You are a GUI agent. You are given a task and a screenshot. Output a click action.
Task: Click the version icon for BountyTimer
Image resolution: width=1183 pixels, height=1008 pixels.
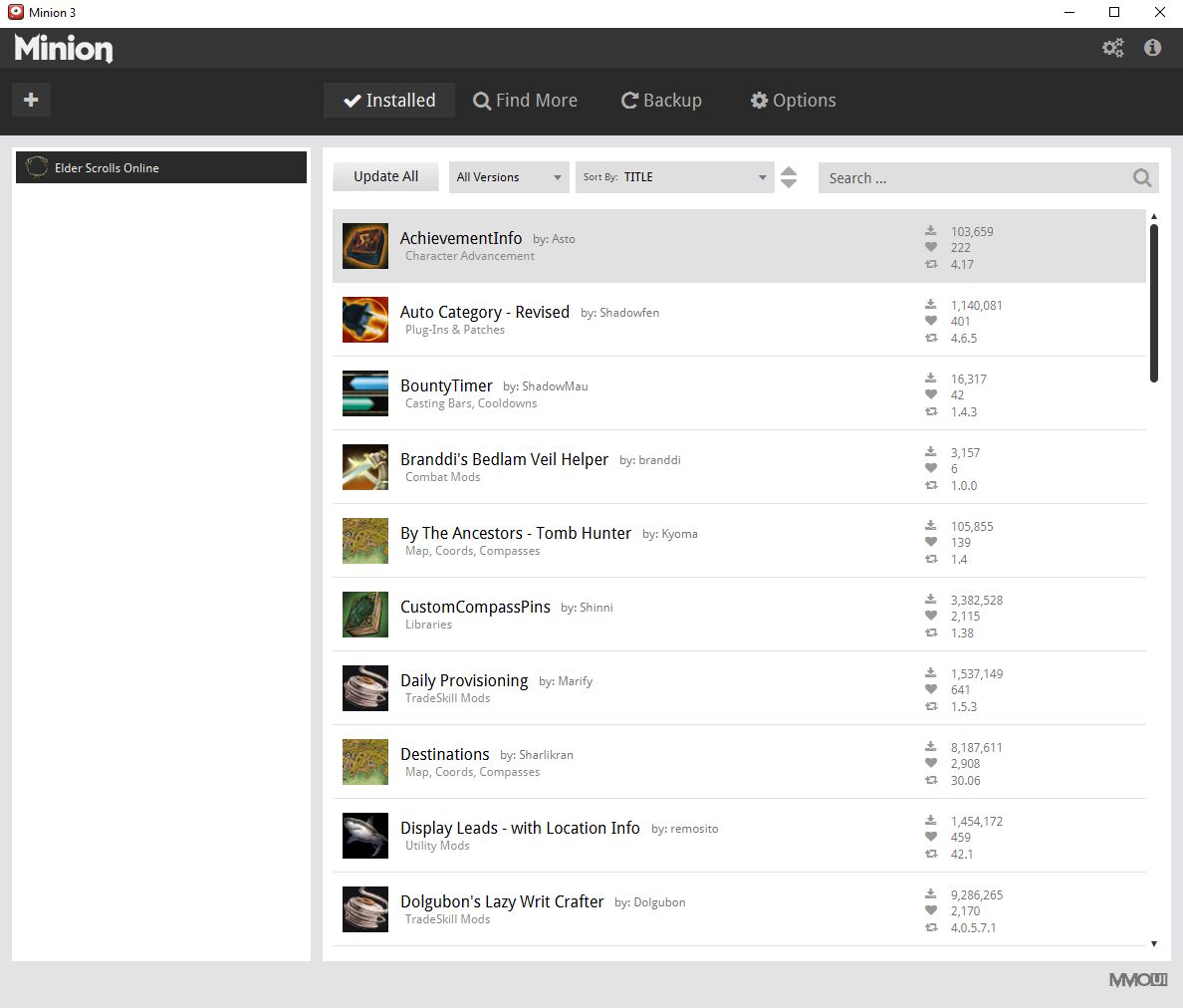pyautogui.click(x=931, y=411)
